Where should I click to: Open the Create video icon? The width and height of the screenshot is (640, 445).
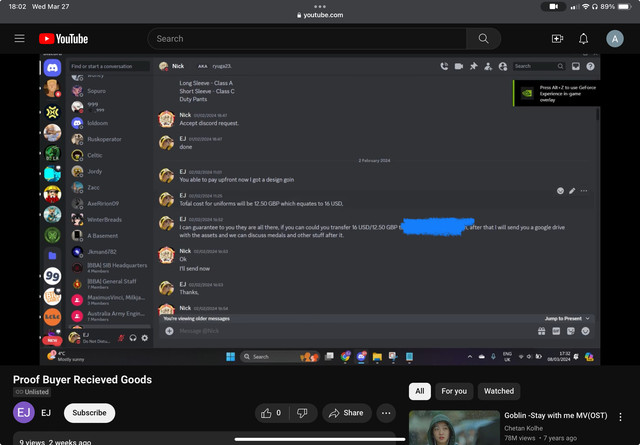[x=557, y=39]
